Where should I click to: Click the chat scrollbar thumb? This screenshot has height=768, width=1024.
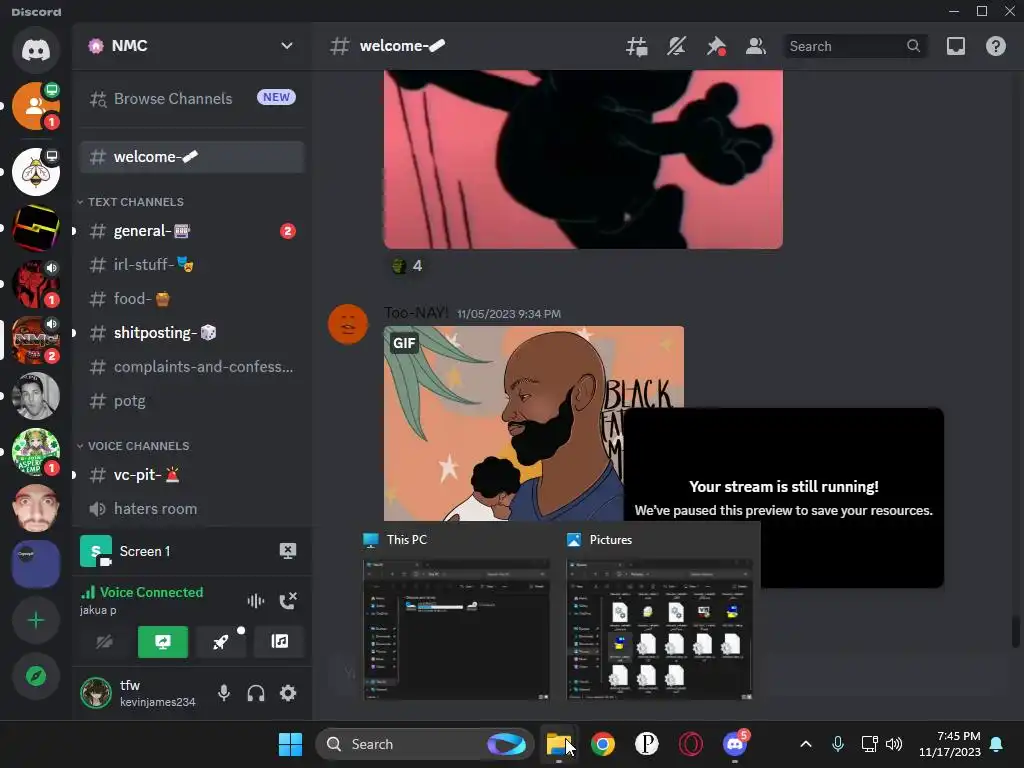(x=1015, y=631)
